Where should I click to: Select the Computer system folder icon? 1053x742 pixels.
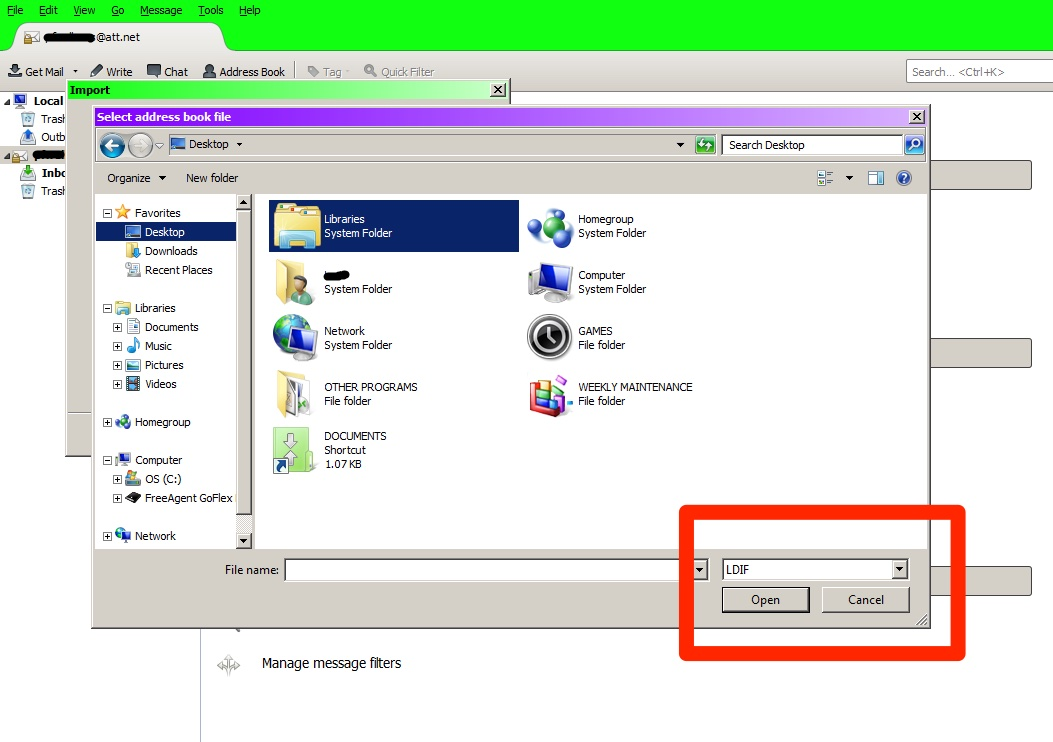pyautogui.click(x=549, y=282)
